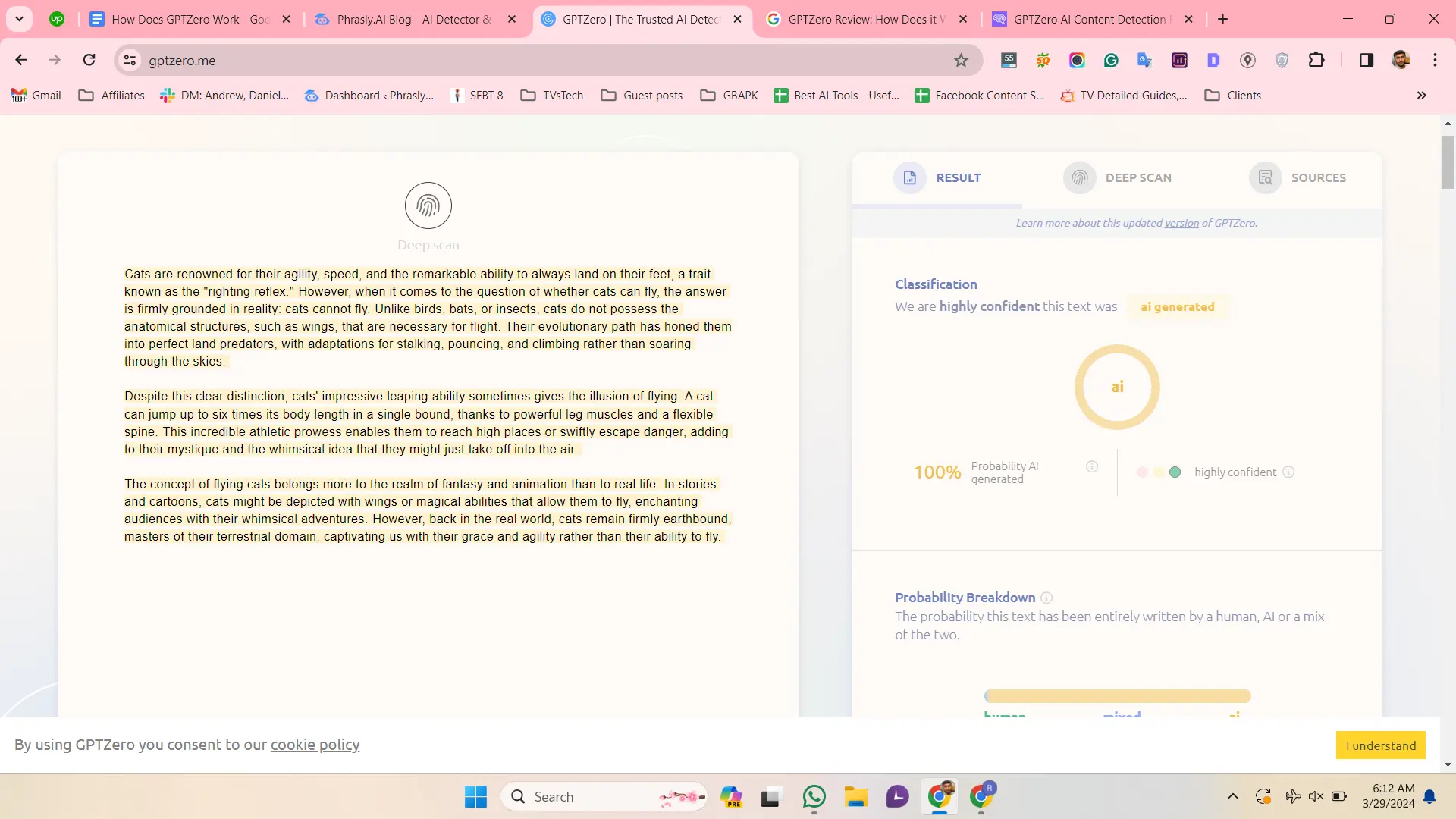Open the GBAPK bookmark folder
1456x819 pixels.
(729, 96)
